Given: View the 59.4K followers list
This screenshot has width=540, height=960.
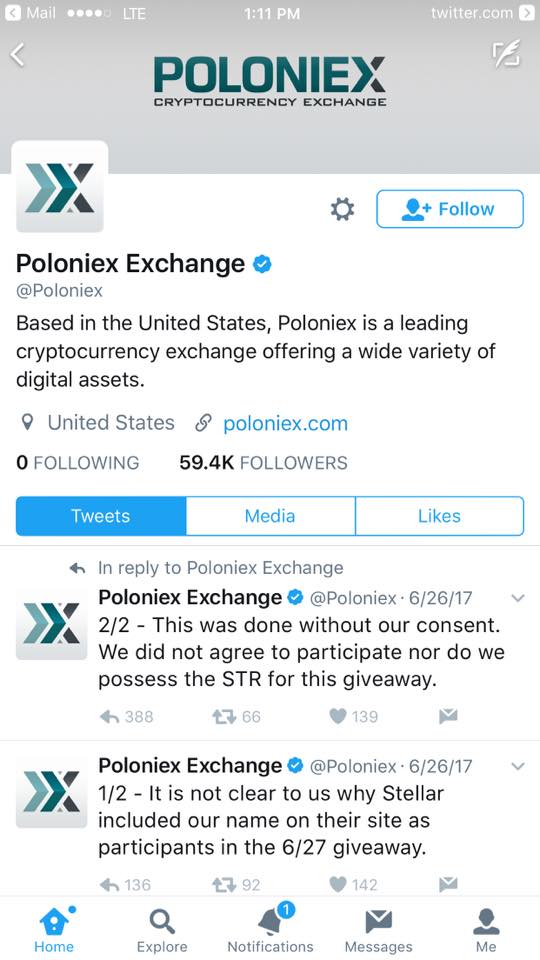Looking at the screenshot, I should (263, 463).
